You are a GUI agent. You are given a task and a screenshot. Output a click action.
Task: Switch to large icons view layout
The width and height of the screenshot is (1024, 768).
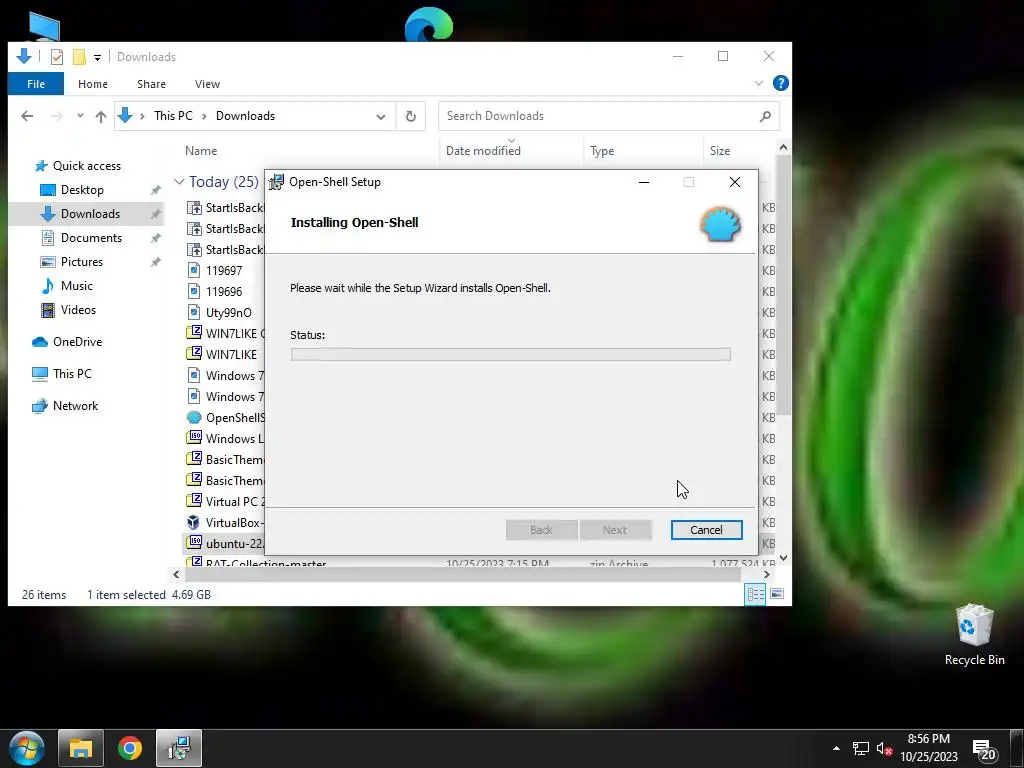coord(777,594)
